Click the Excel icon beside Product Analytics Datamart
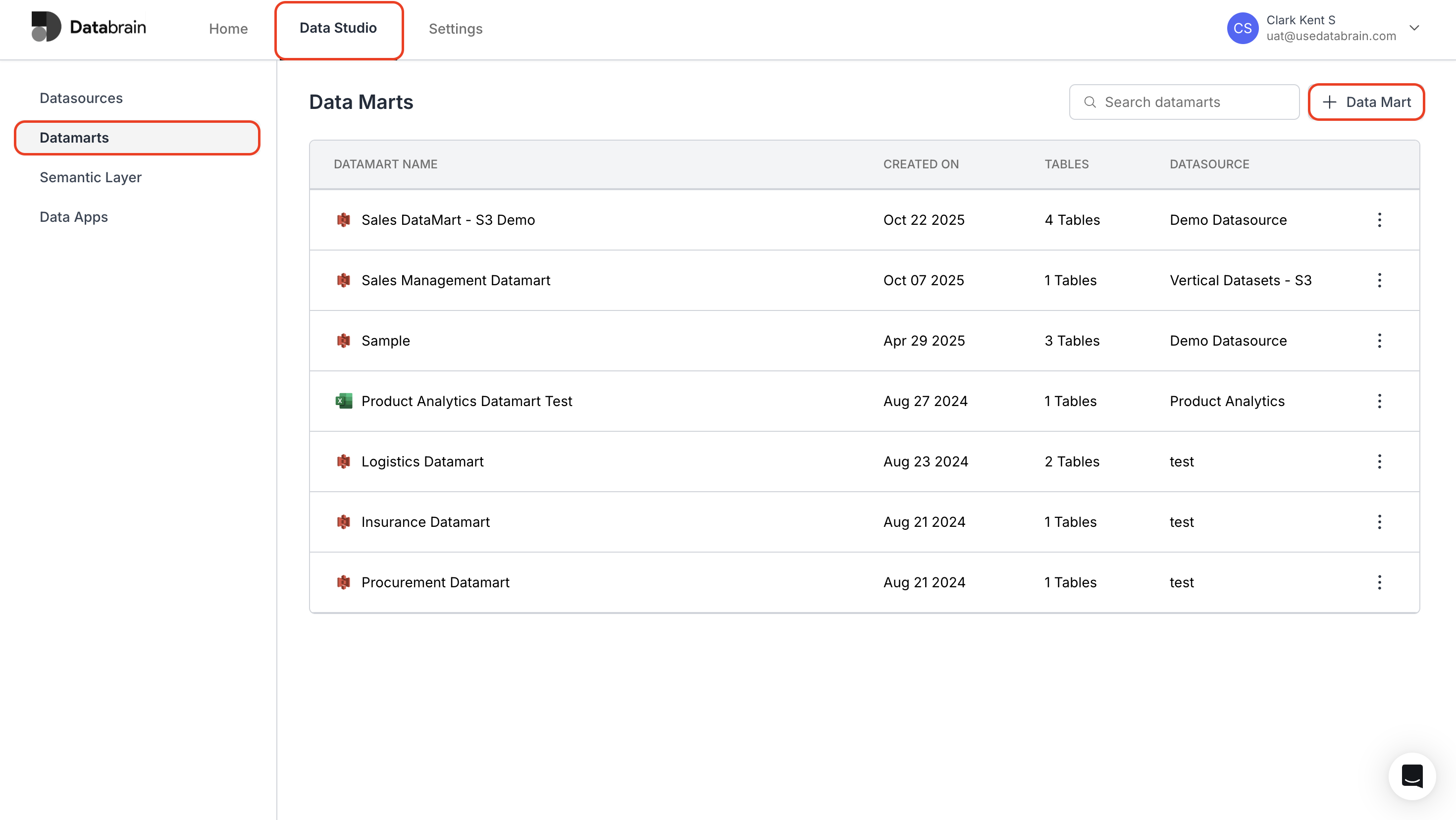Screen dimensions: 1456x820 (344, 401)
